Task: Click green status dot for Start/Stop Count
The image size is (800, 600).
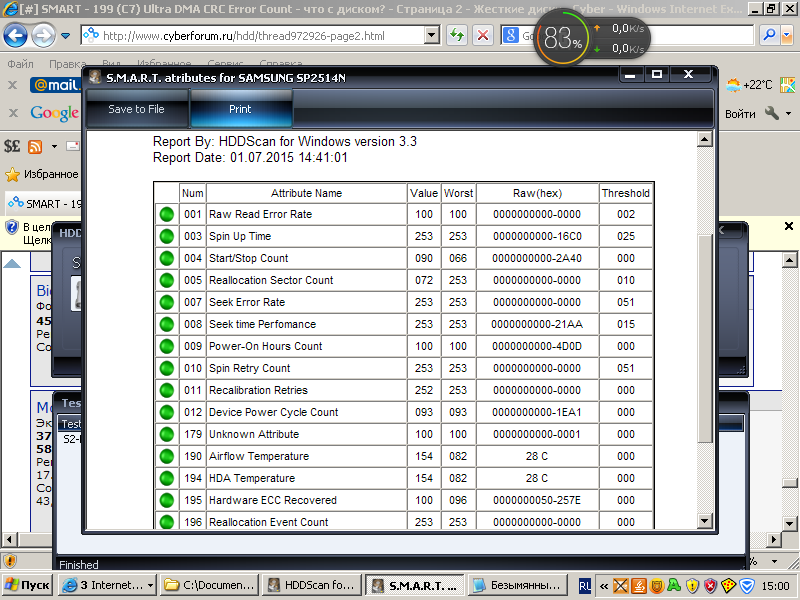Action: click(x=167, y=258)
